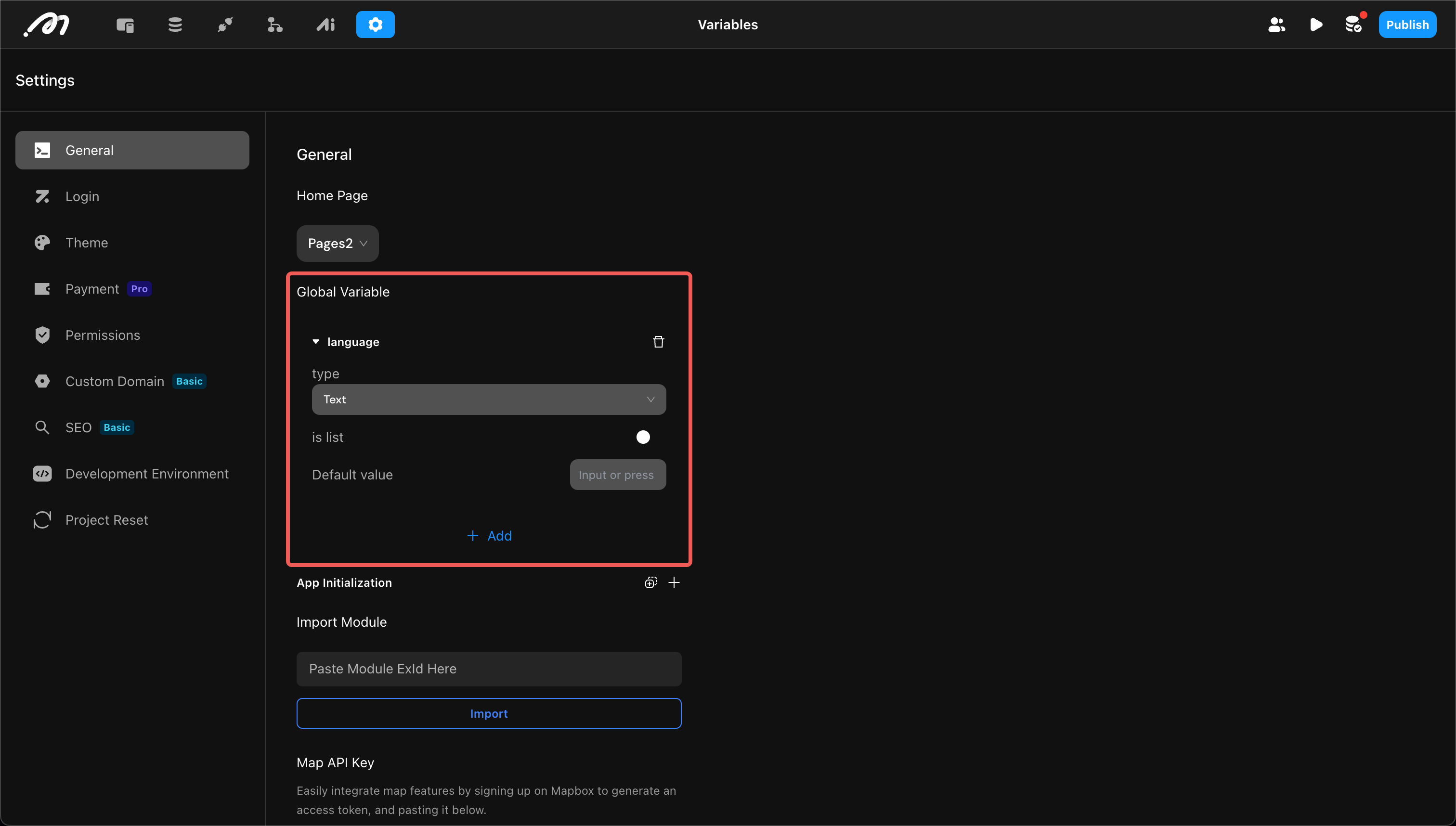The height and width of the screenshot is (826, 1456).
Task: Collapse the language variable triangle
Action: click(x=316, y=342)
